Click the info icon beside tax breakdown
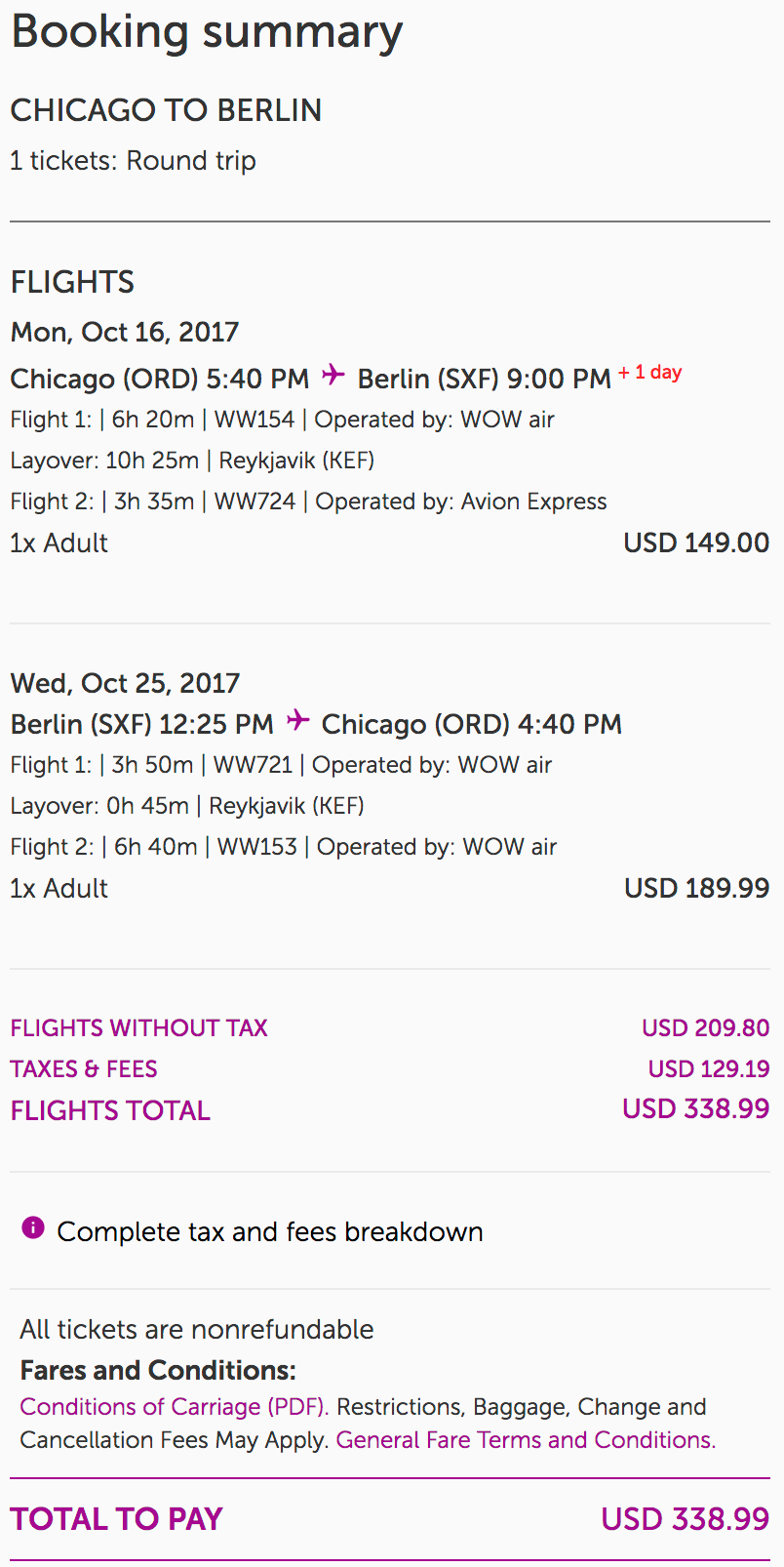The width and height of the screenshot is (784, 1567). tap(33, 1227)
